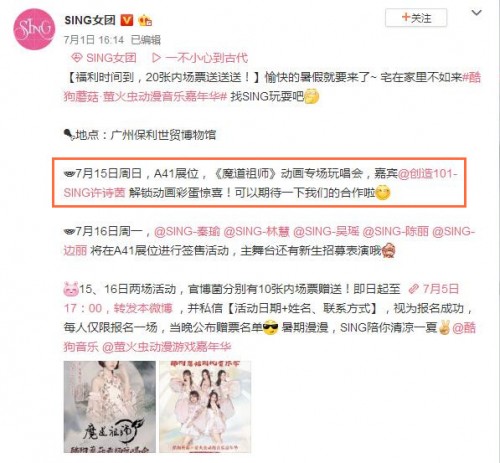Follow SING女团 with the 关注 button
Screen dimensions: 500x463
[416, 18]
